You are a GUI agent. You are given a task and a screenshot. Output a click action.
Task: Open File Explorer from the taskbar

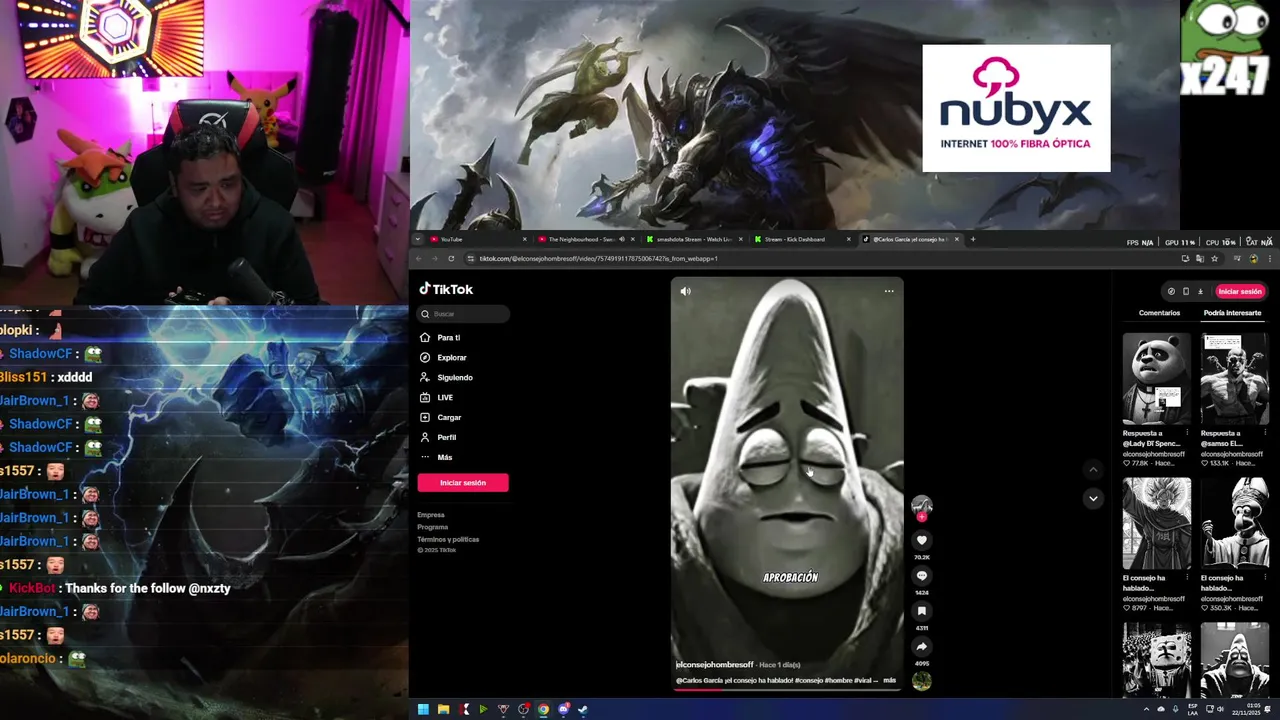(443, 710)
